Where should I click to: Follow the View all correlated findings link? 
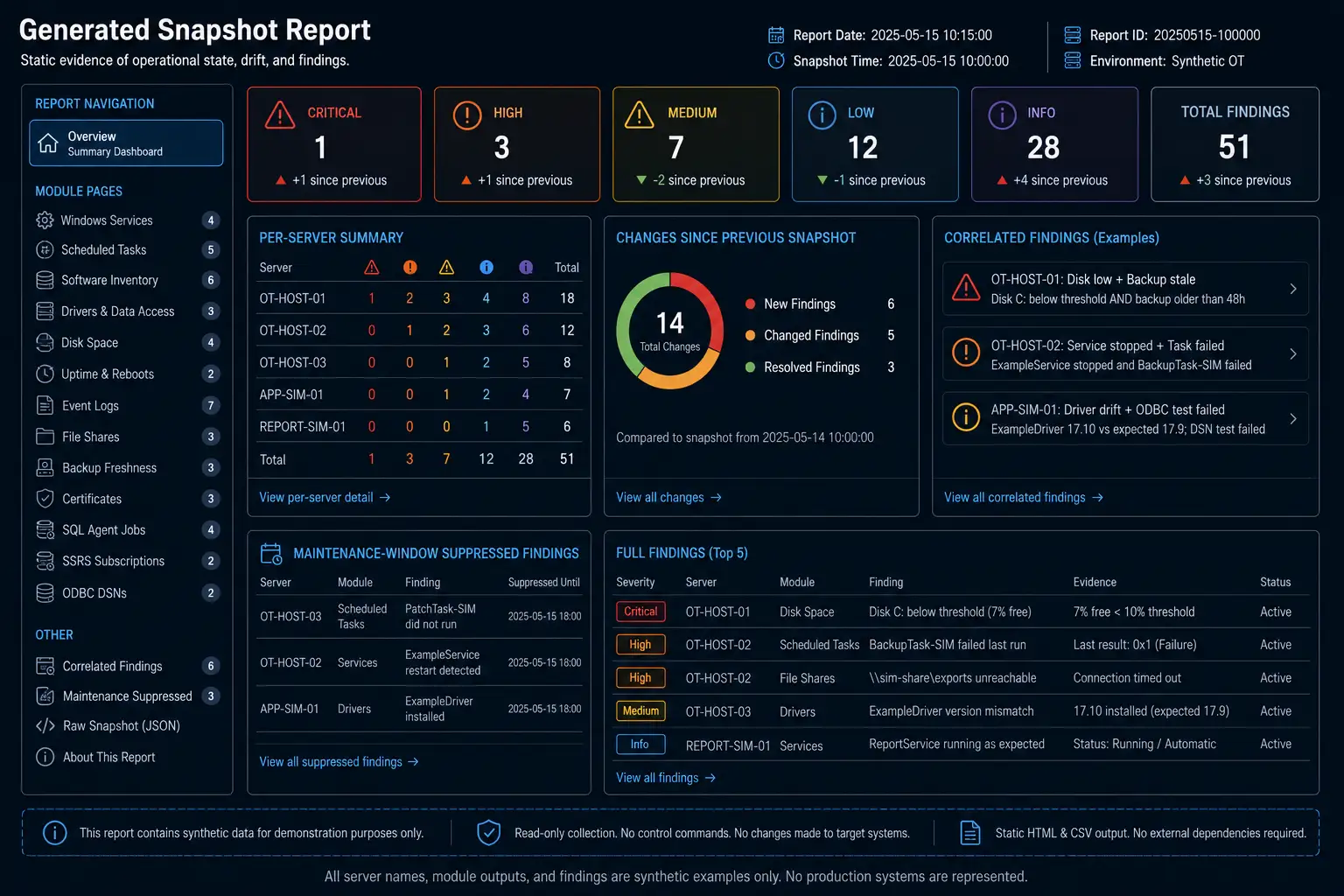pyautogui.click(x=1024, y=497)
